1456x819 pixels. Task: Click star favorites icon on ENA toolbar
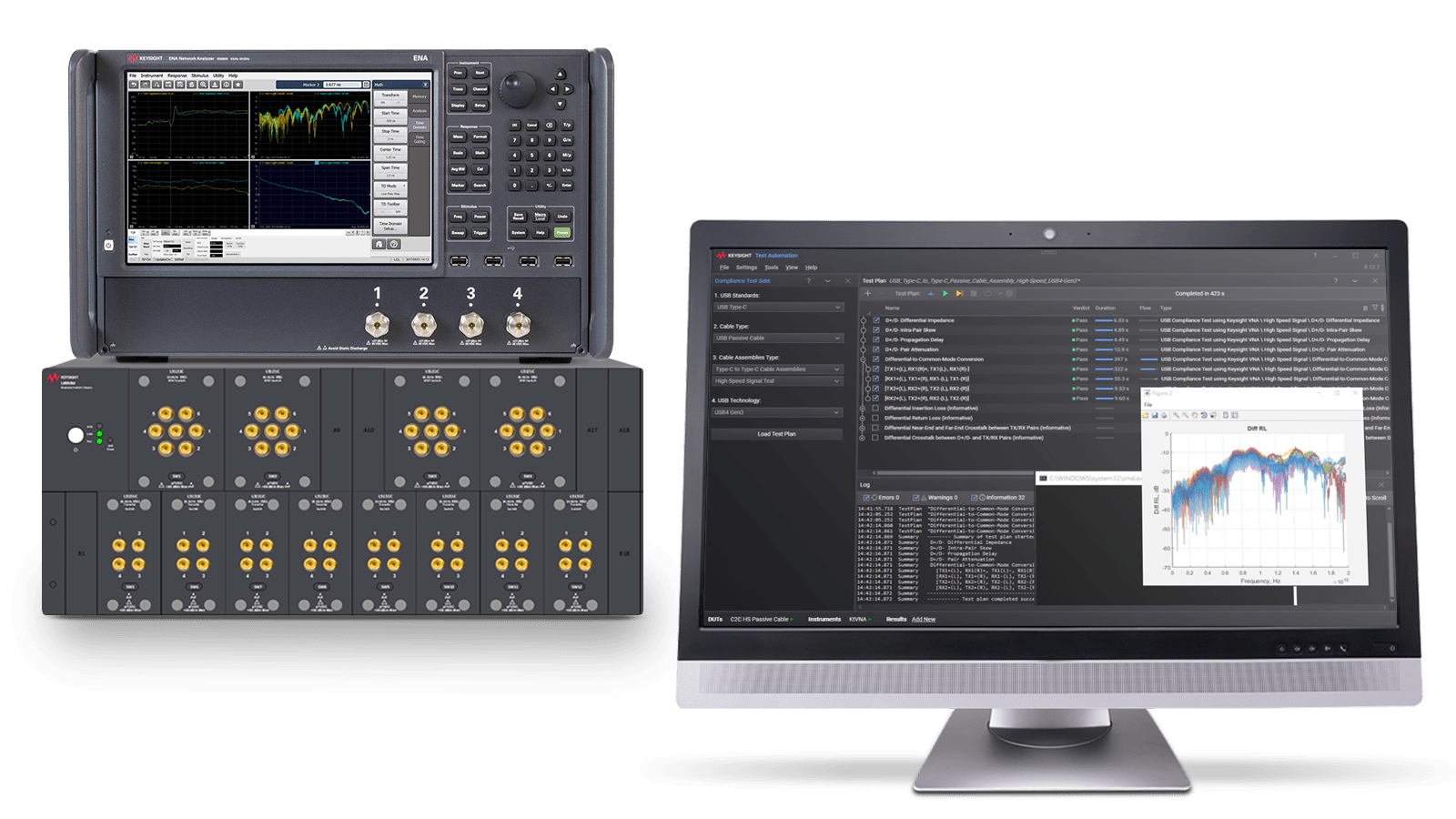point(238,85)
